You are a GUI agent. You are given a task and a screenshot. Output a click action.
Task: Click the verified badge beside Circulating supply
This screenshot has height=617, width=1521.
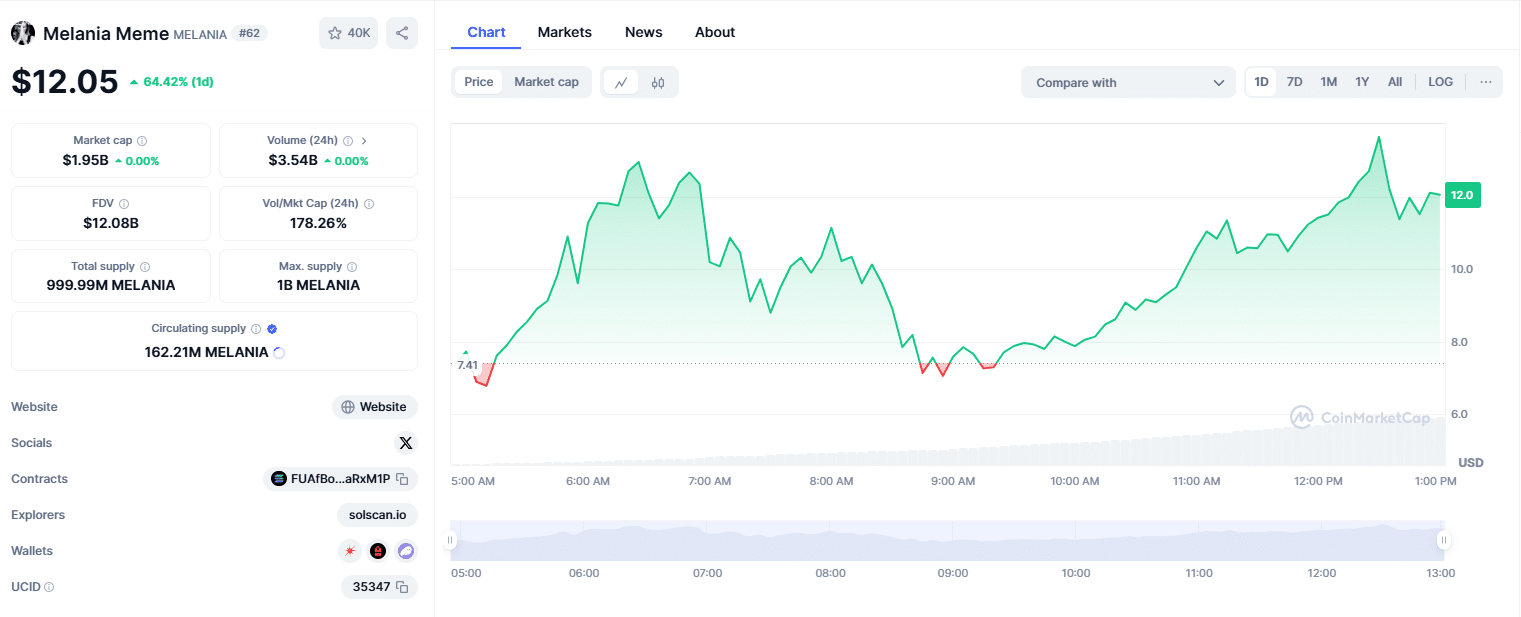click(x=272, y=329)
